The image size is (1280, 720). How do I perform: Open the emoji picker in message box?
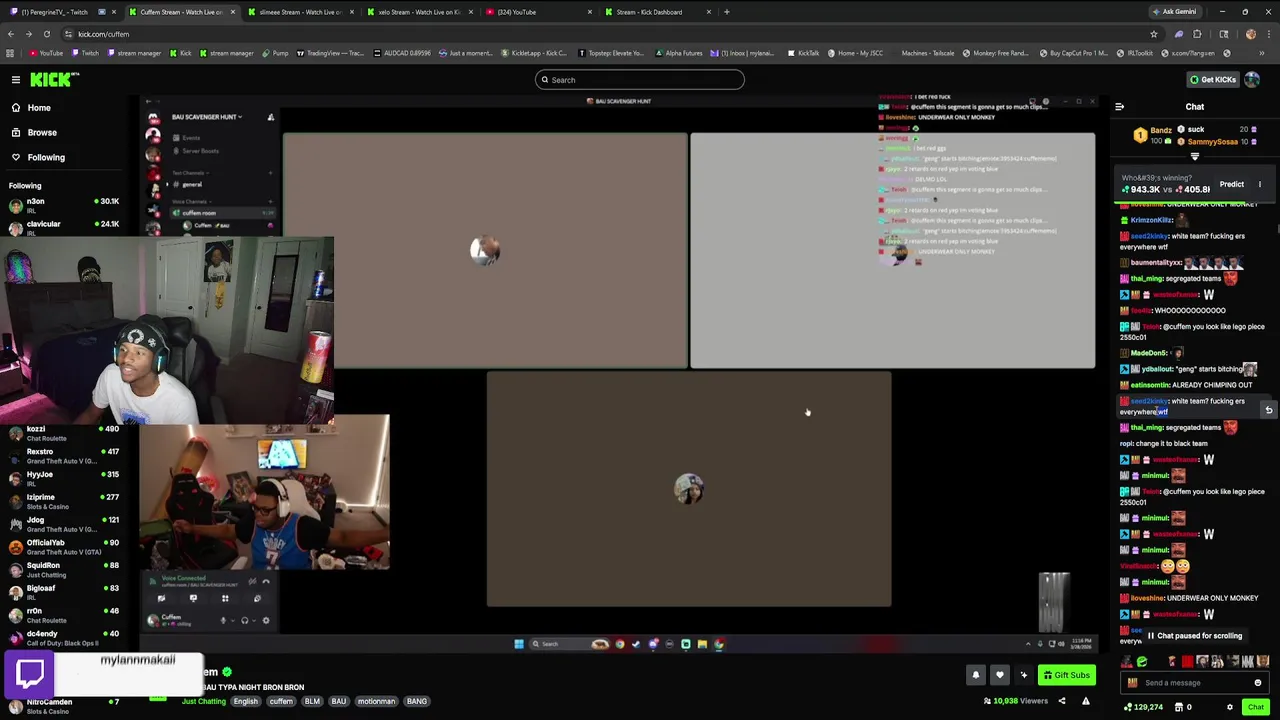pos(1257,683)
